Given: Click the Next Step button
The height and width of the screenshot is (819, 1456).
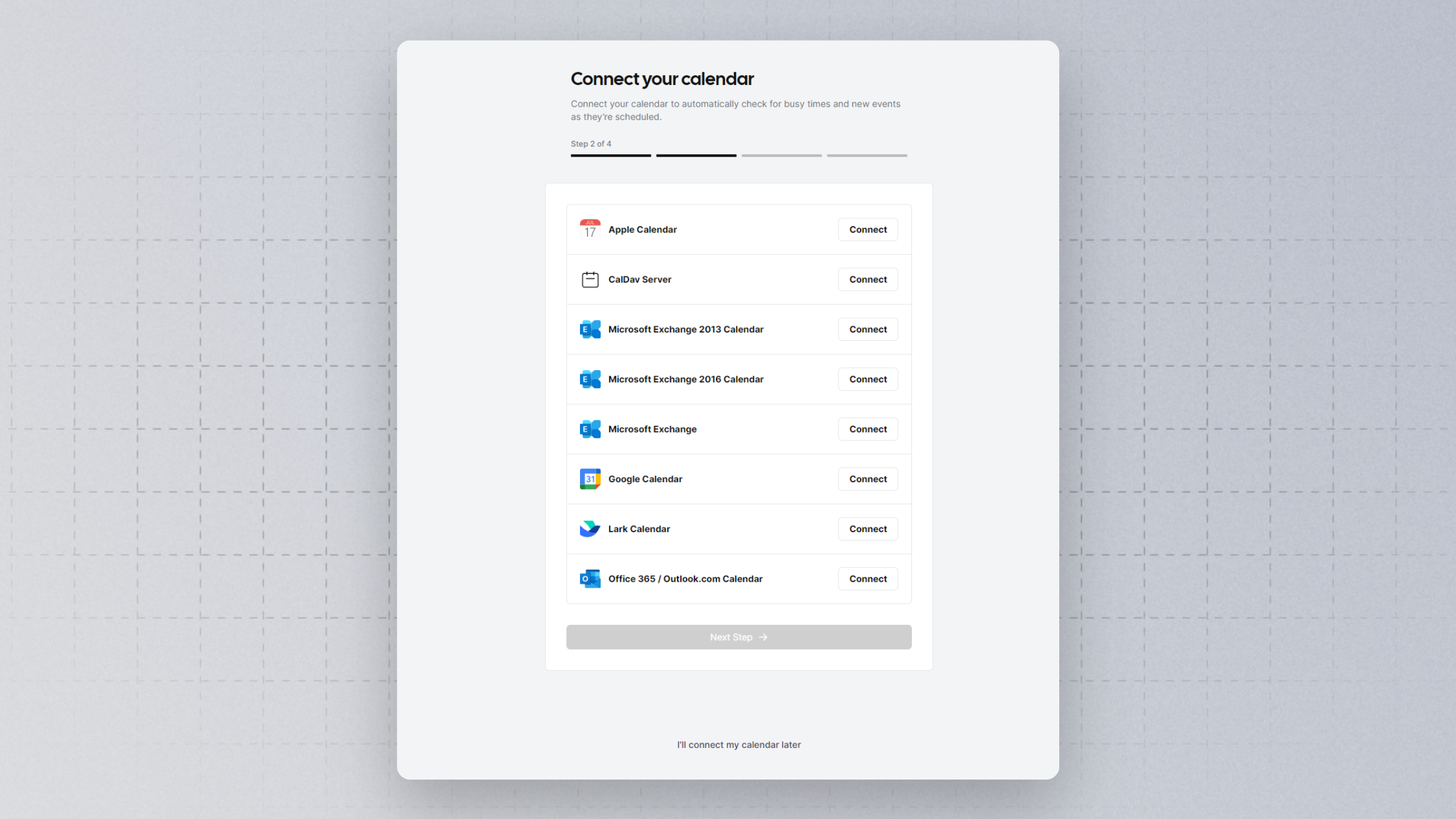Looking at the screenshot, I should (x=738, y=637).
